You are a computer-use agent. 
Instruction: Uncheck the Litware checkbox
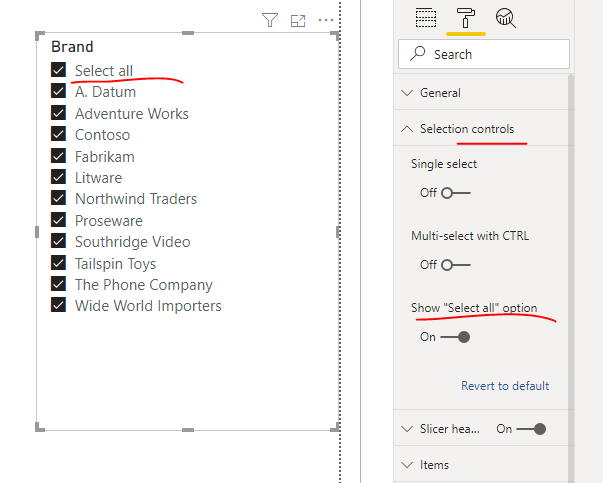[x=58, y=177]
